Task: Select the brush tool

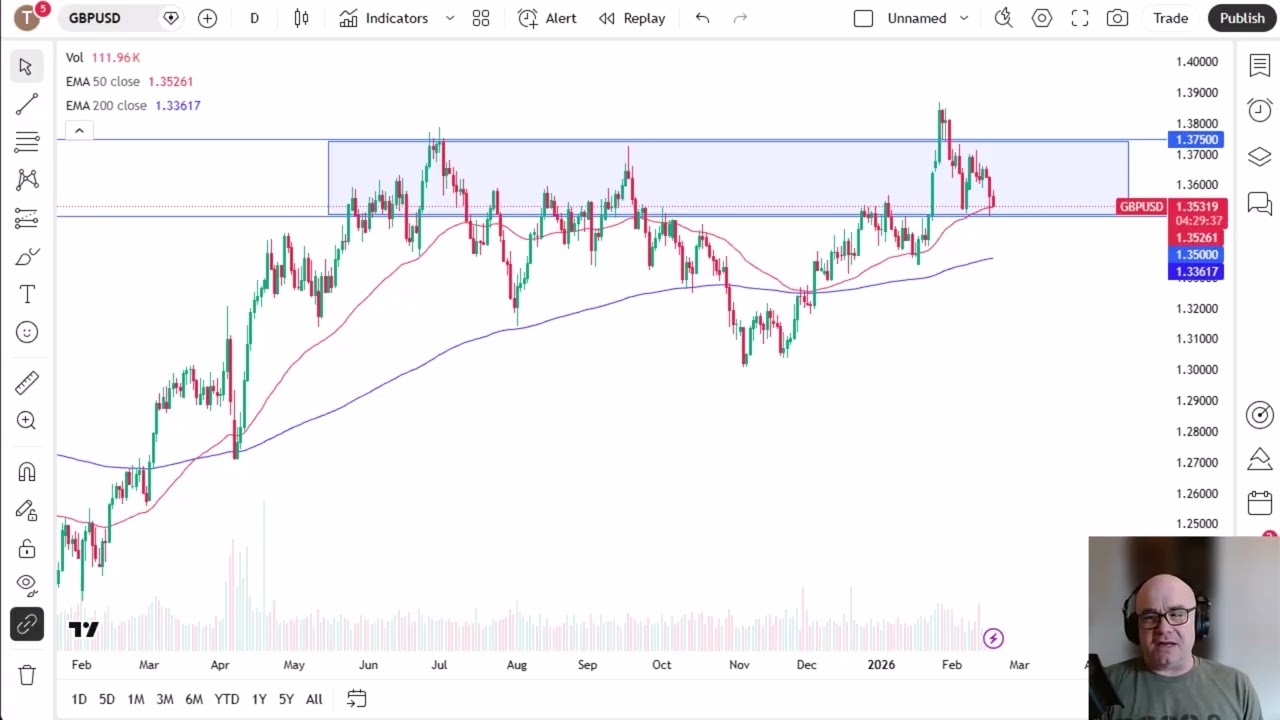Action: pos(26,257)
